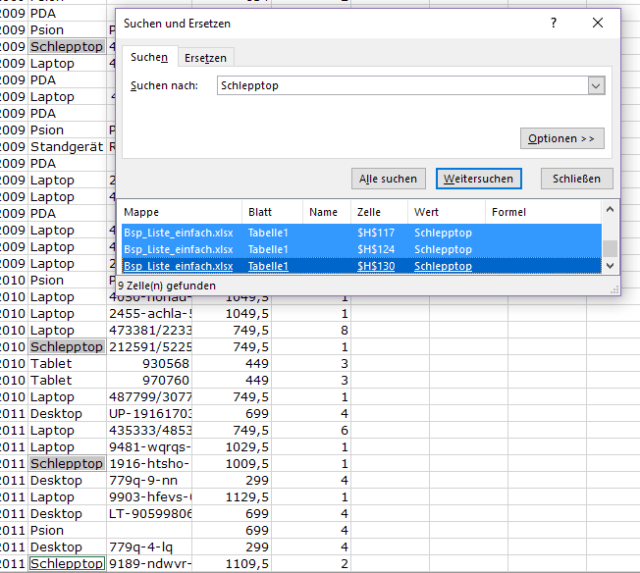The width and height of the screenshot is (640, 573).
Task: Click the results list scroll-down arrow
Action: click(x=609, y=267)
